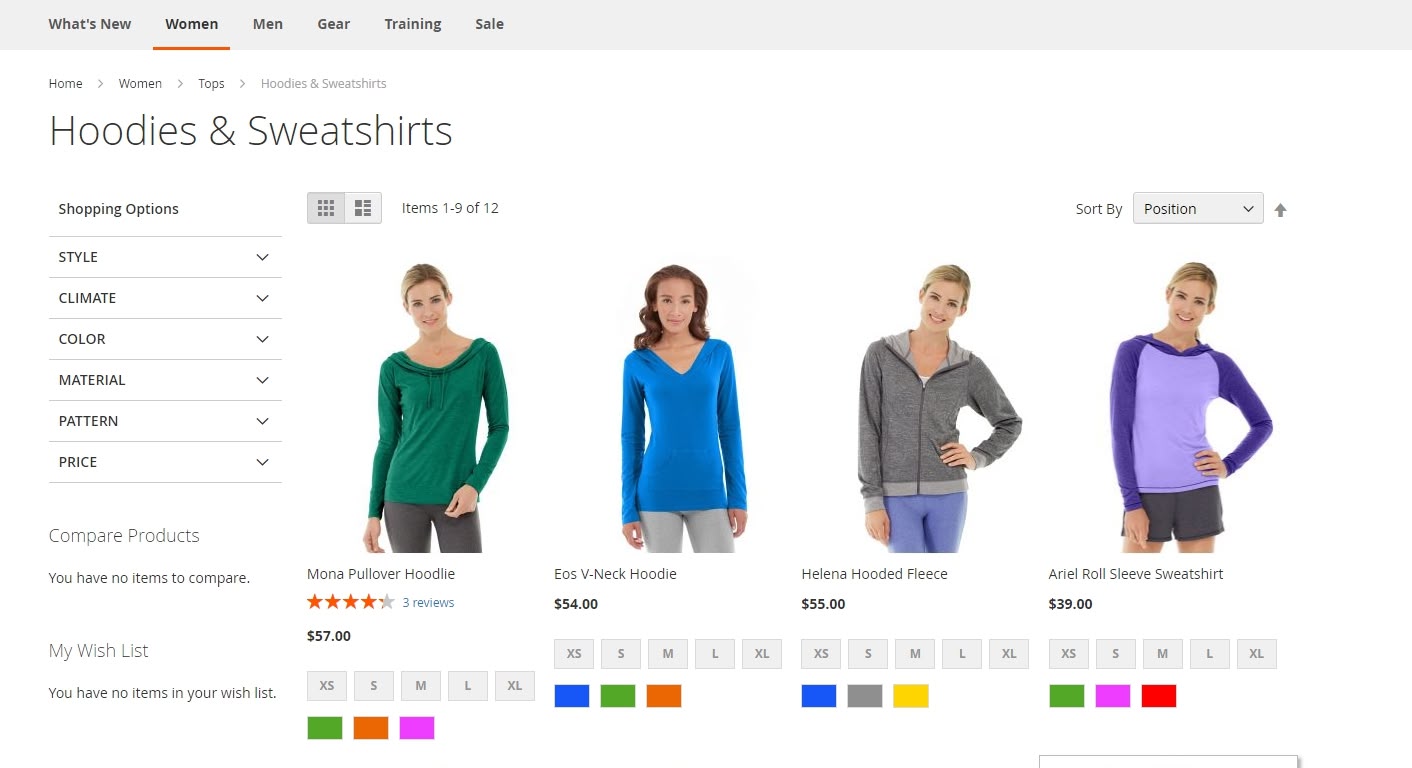Select size XL for Ariel Roll Sleeve Sweatshirt
Viewport: 1412px width, 768px height.
(1257, 654)
